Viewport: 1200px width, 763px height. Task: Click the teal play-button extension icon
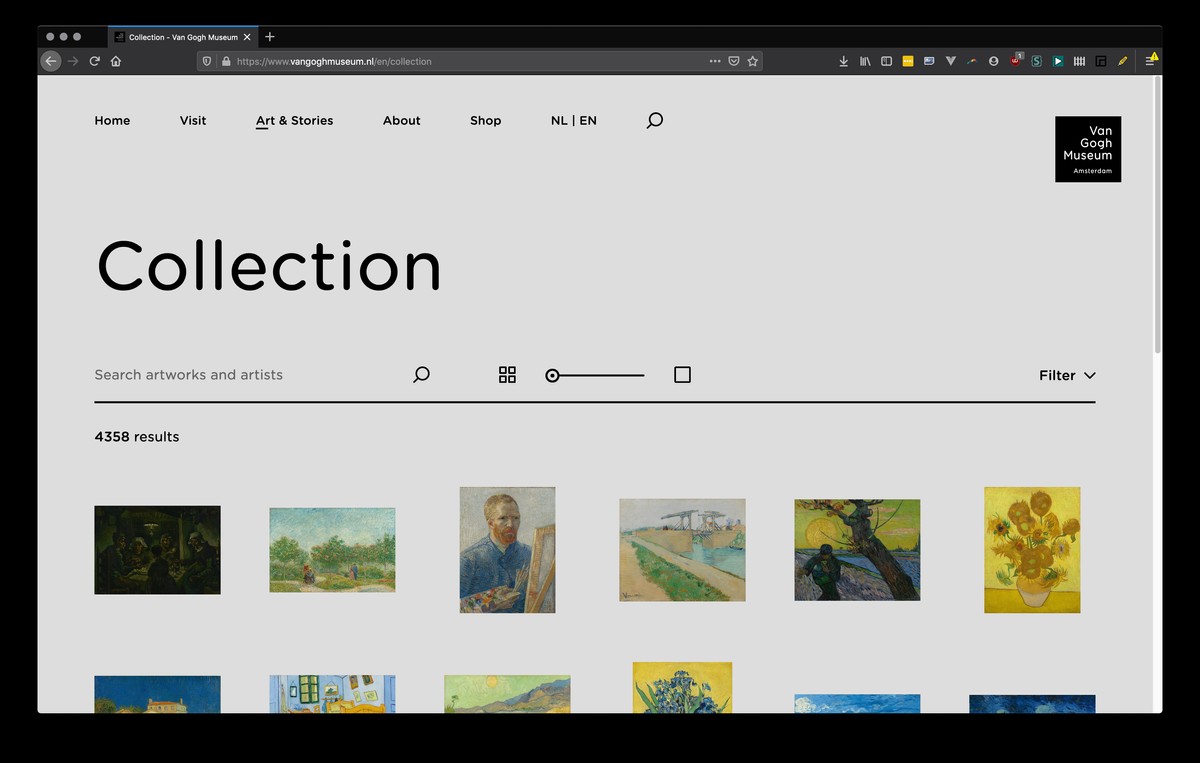(x=1058, y=61)
